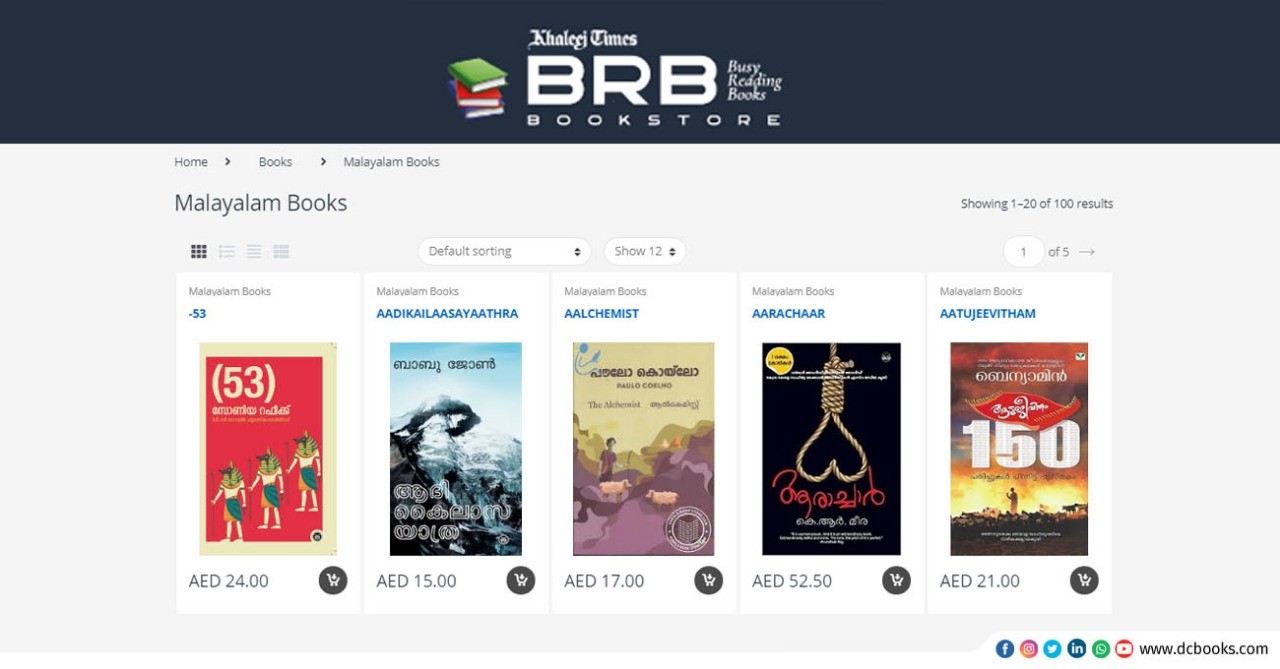Open the Default sorting dropdown

pos(505,251)
